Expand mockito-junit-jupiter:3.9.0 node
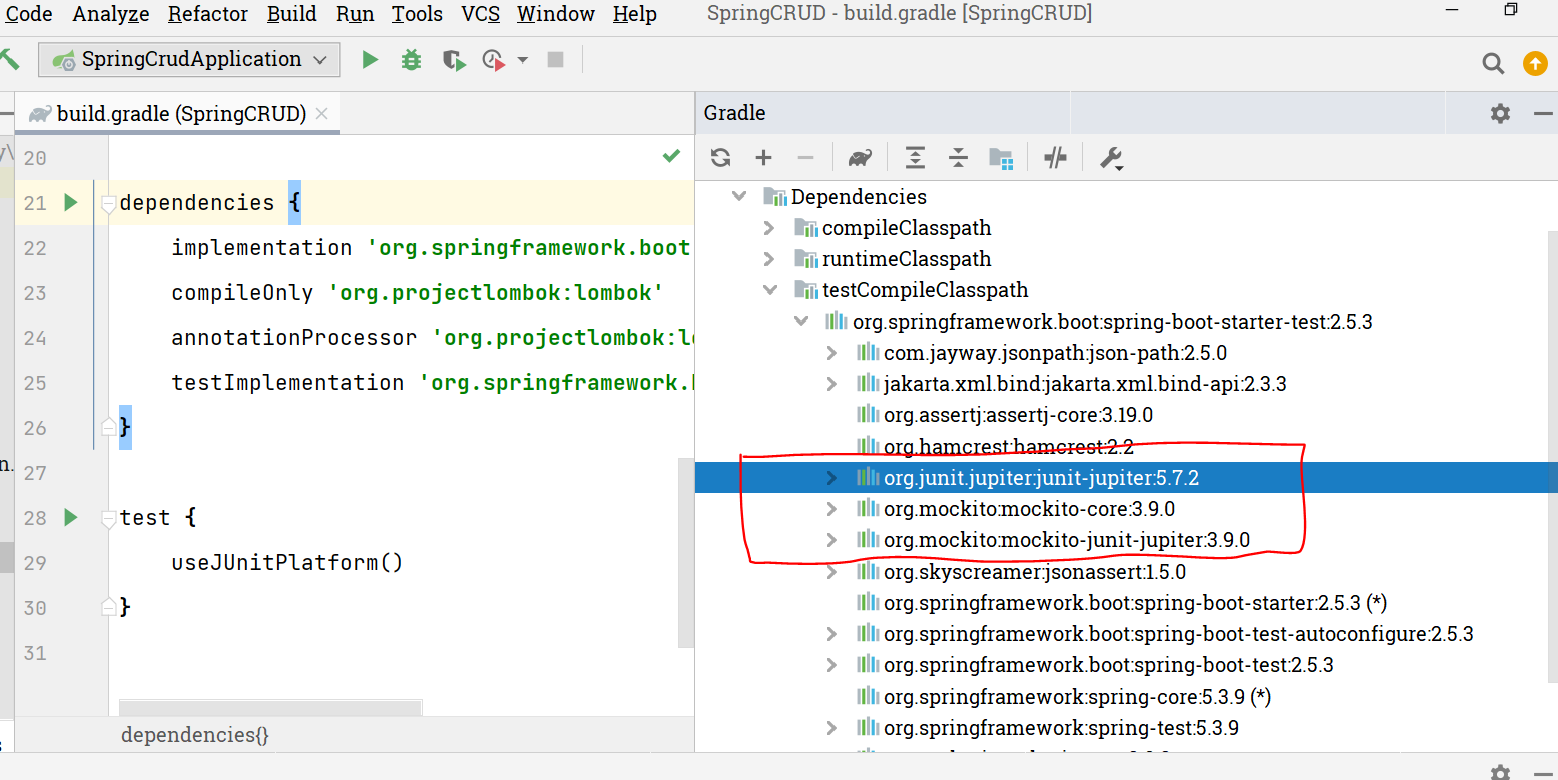 point(832,540)
